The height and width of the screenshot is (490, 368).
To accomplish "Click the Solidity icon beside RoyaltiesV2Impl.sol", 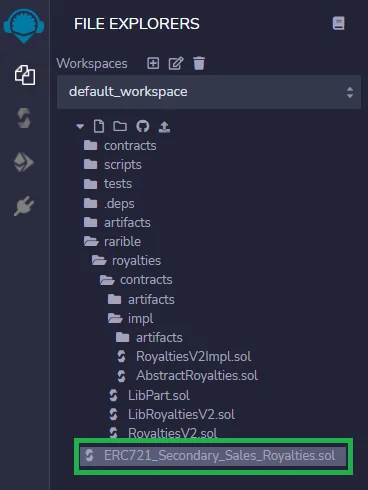I will point(121,357).
